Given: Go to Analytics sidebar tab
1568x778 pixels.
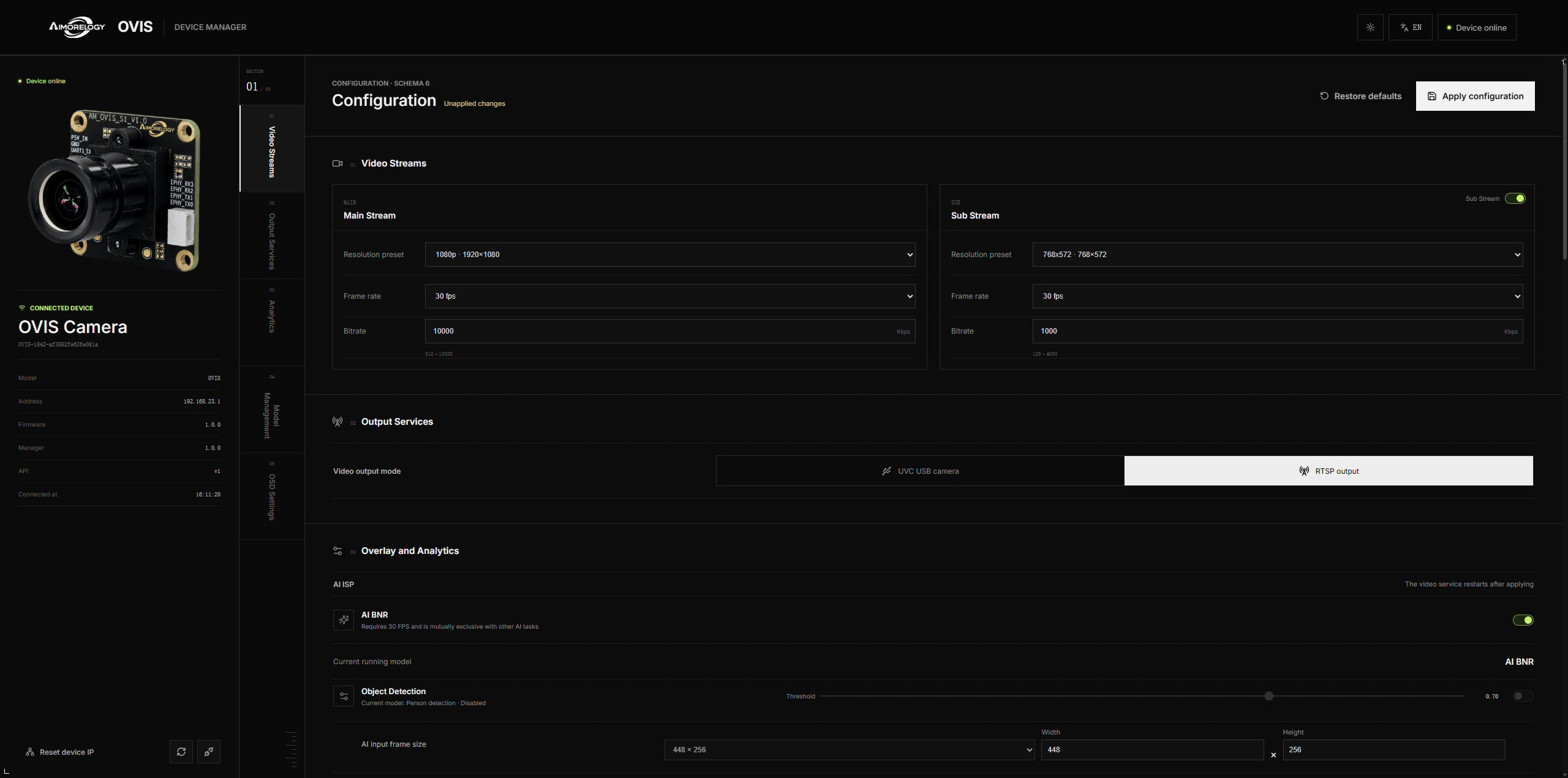Looking at the screenshot, I should [x=272, y=323].
